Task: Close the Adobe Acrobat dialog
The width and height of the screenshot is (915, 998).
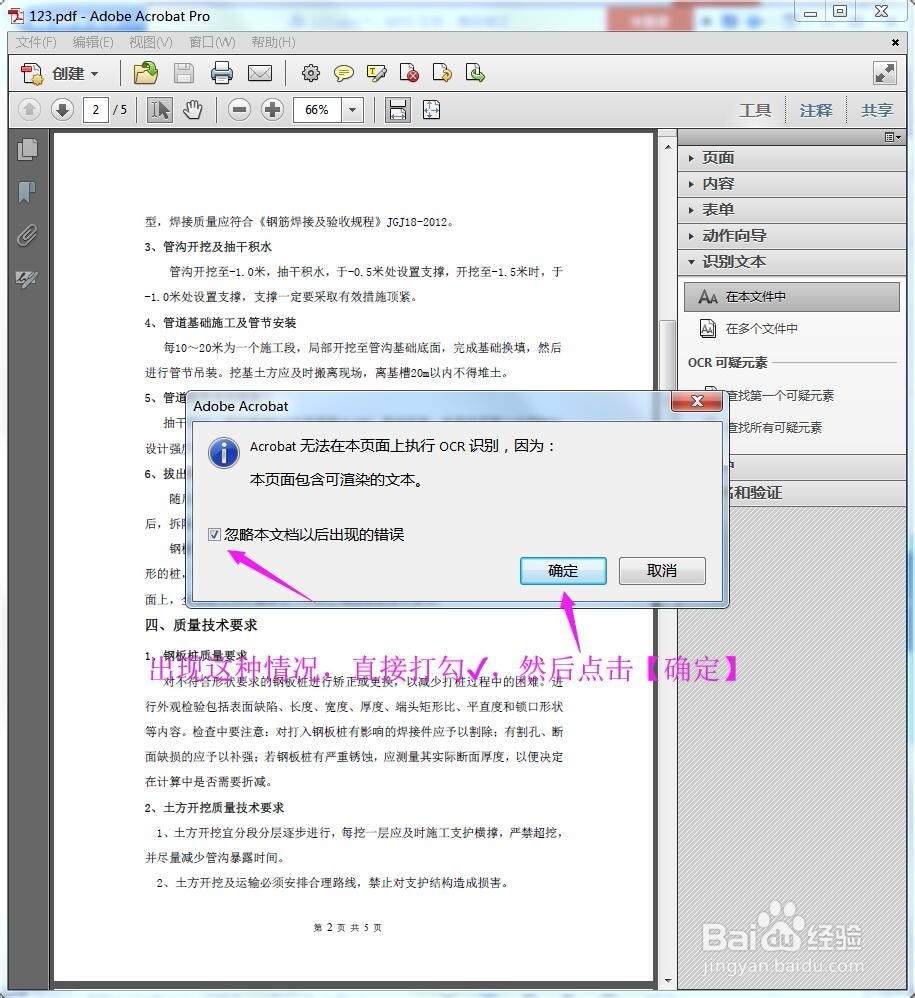Action: point(697,401)
